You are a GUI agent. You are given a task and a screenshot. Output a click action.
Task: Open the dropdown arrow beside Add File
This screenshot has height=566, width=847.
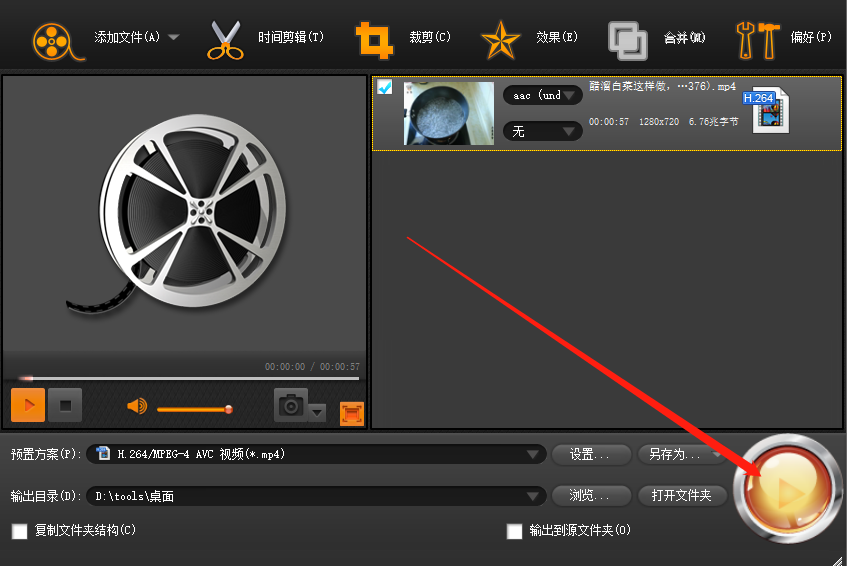pos(174,37)
